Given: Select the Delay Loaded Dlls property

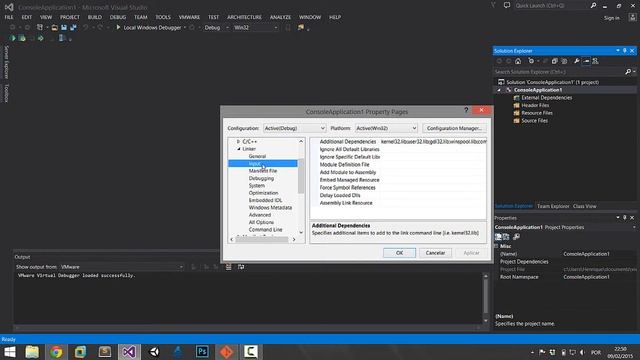Looking at the screenshot, I should tap(340, 196).
